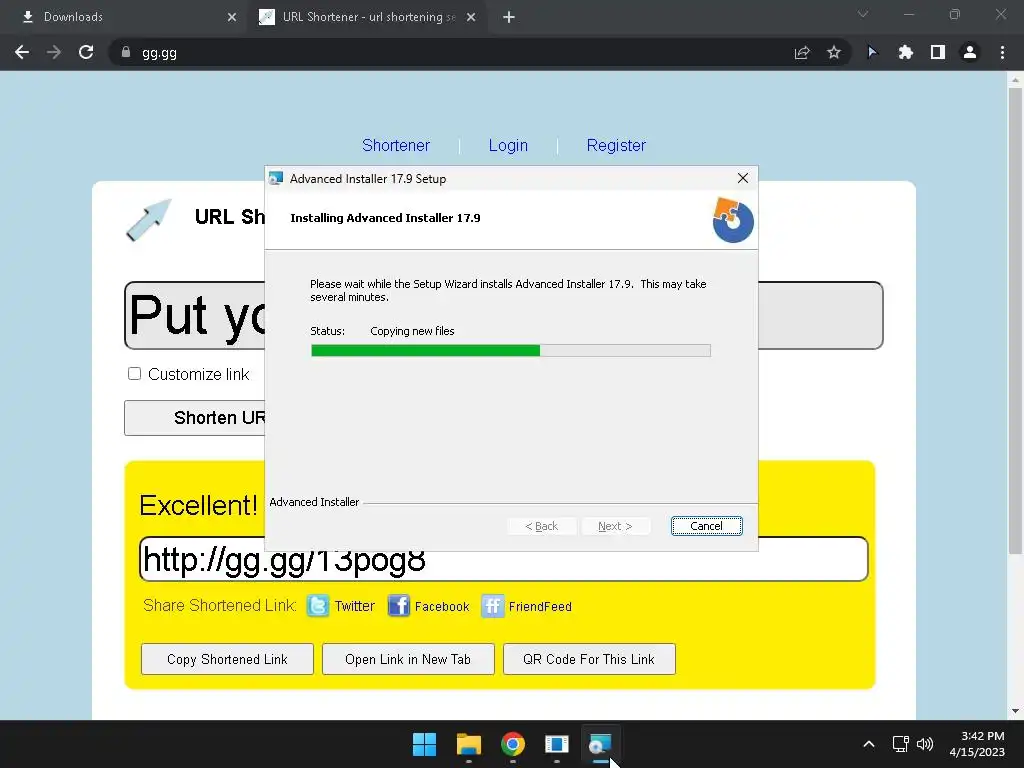
Task: Click the Twitter share text link
Action: pos(355,606)
